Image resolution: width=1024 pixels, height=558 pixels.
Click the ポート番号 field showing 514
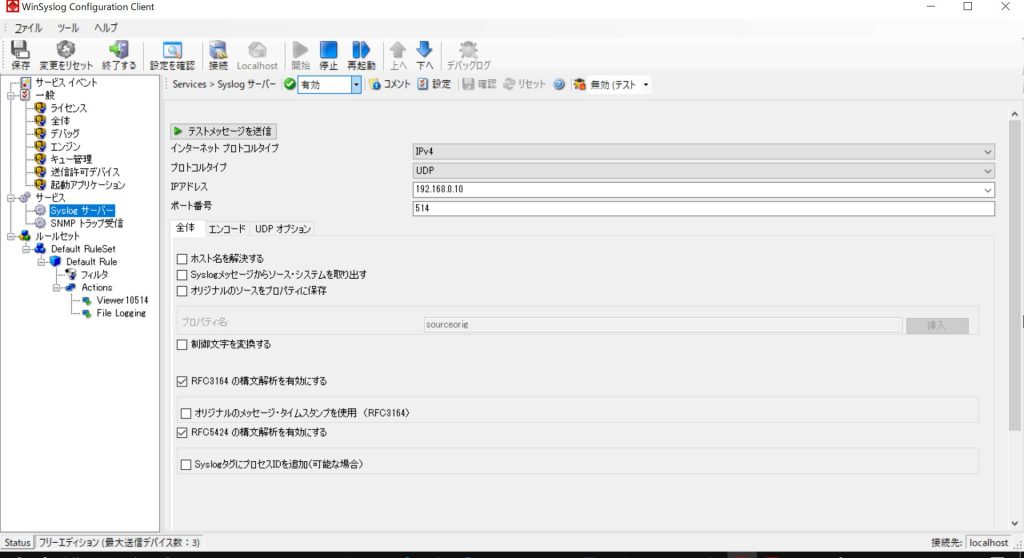[703, 208]
